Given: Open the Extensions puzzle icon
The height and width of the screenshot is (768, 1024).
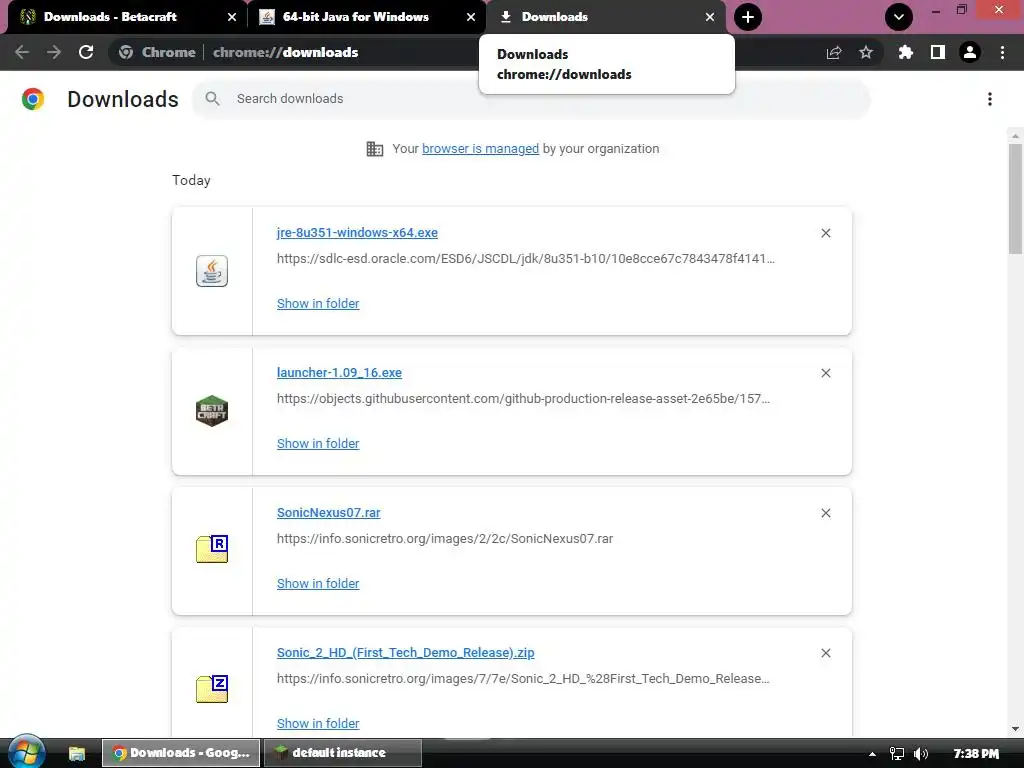Looking at the screenshot, I should [905, 52].
